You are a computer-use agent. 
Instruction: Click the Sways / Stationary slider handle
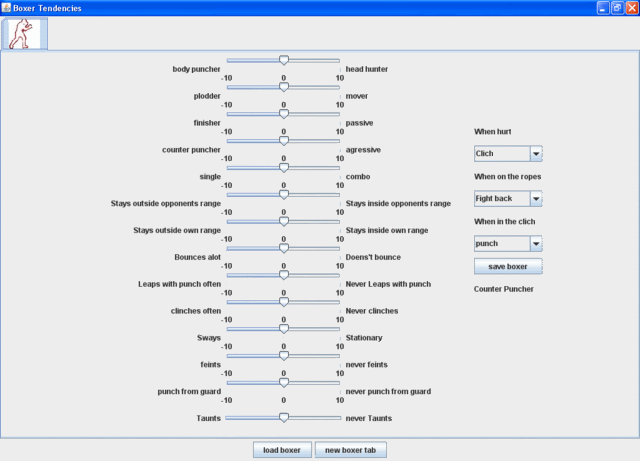pyautogui.click(x=283, y=329)
